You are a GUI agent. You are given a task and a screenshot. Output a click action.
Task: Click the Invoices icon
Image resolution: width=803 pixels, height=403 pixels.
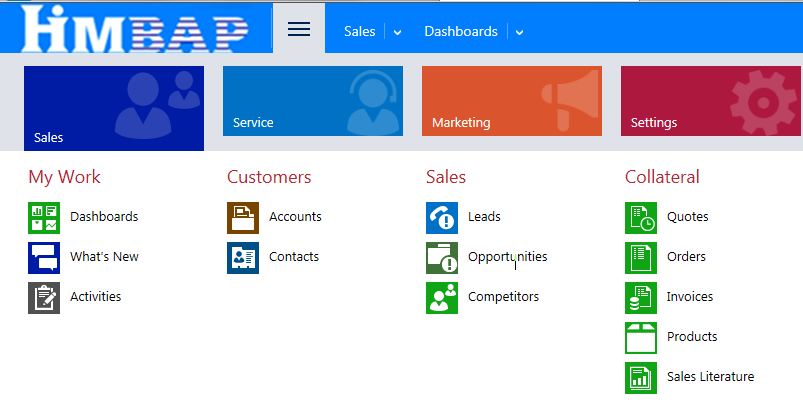point(641,297)
